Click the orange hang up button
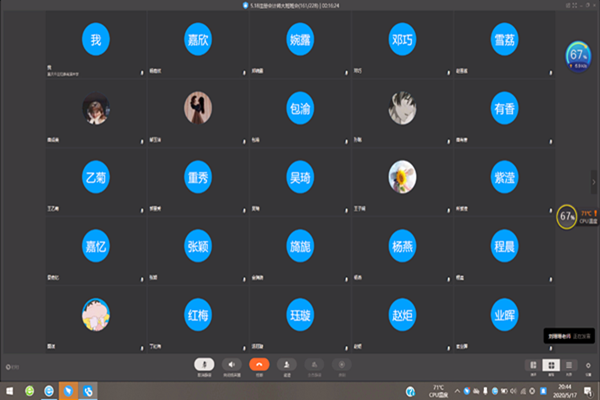The height and width of the screenshot is (400, 600). click(x=259, y=365)
